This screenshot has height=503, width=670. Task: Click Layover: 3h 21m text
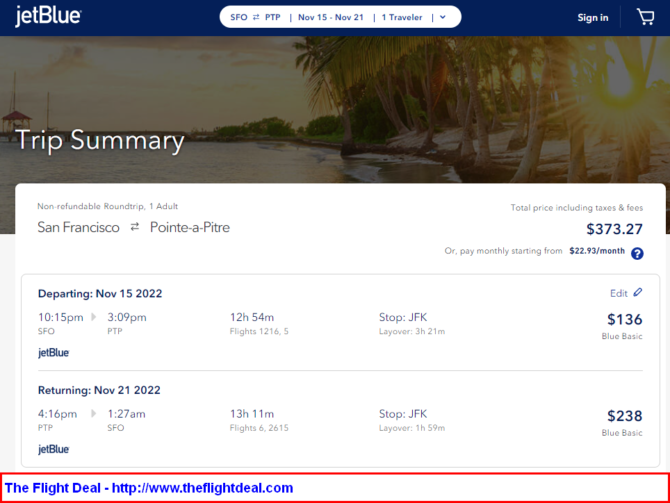click(412, 331)
